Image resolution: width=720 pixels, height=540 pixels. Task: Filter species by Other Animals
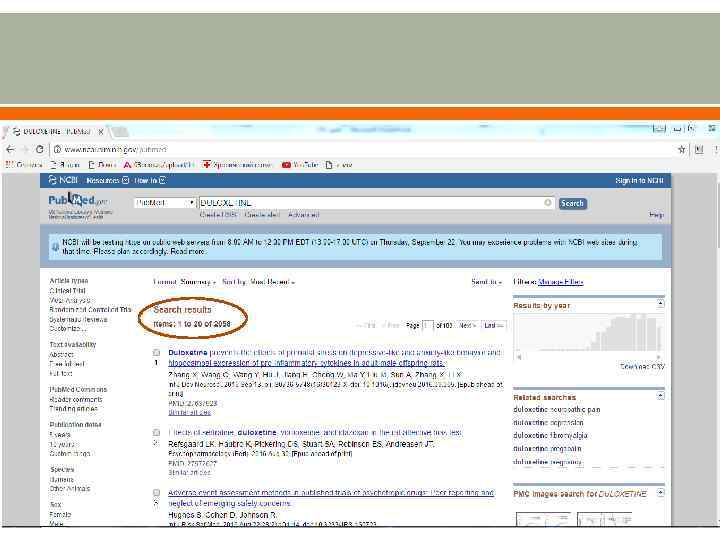tap(70, 488)
